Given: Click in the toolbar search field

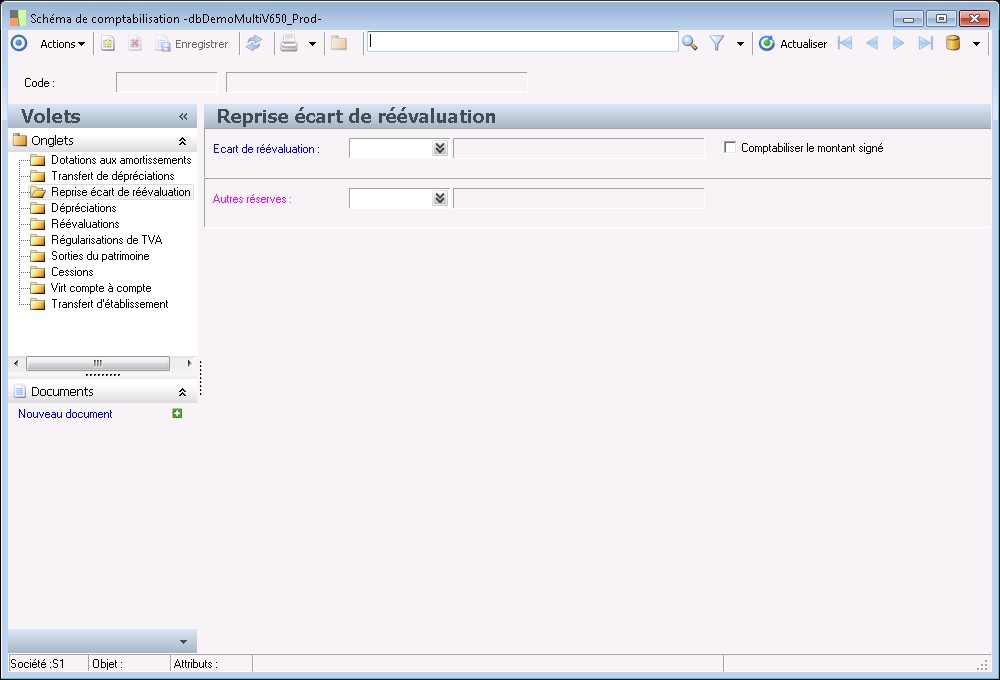Looking at the screenshot, I should coord(522,42).
